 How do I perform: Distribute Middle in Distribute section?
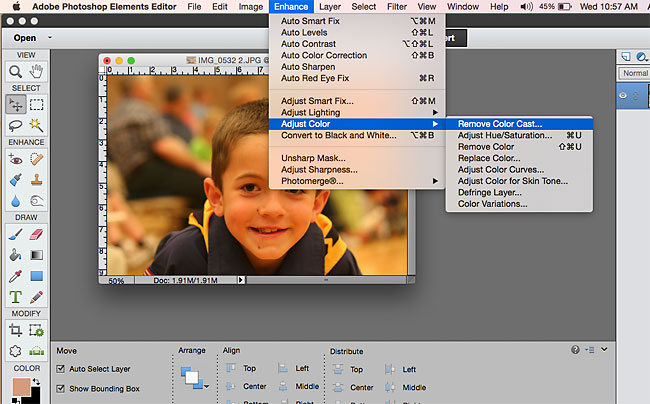click(x=406, y=387)
